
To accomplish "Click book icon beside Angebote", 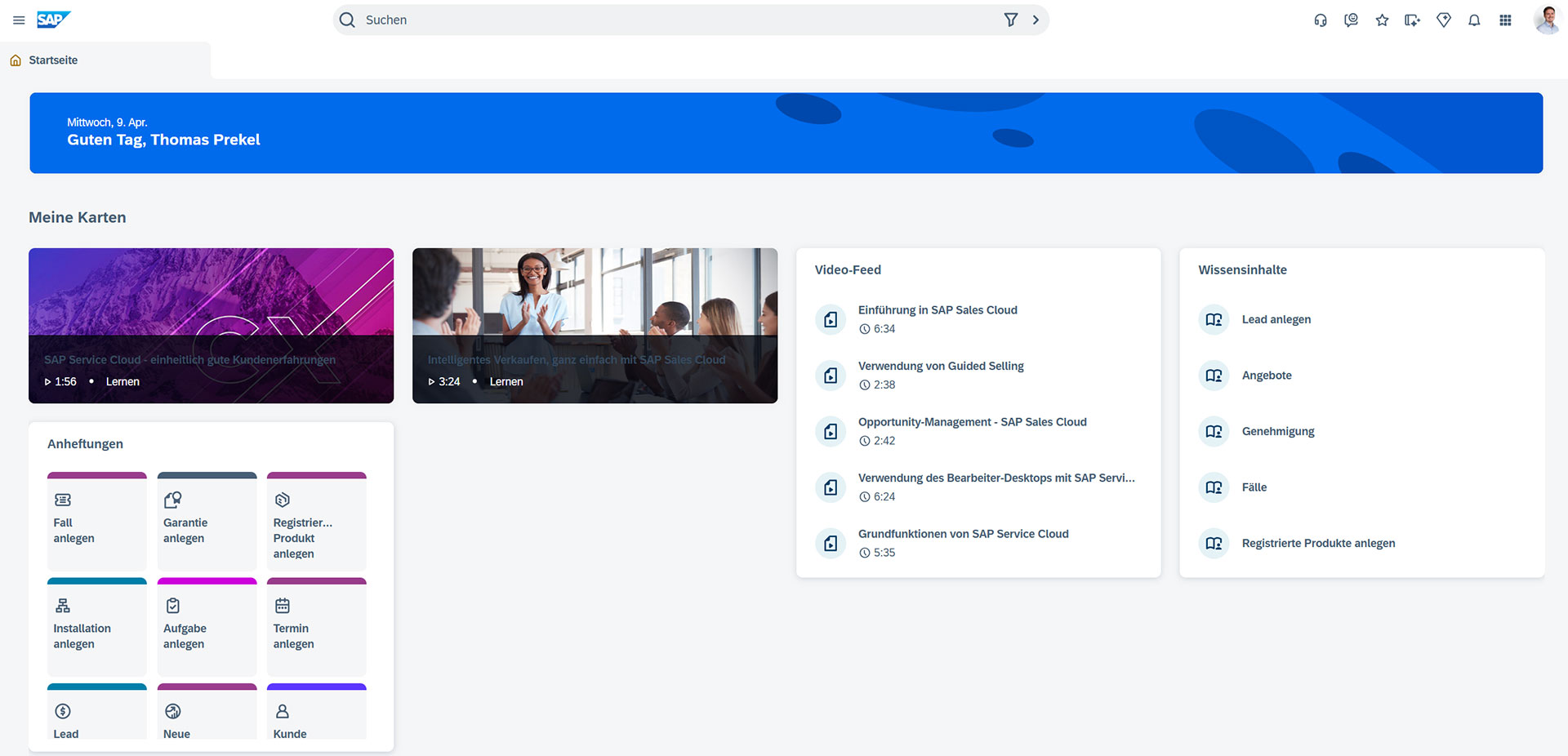I will [x=1214, y=376].
